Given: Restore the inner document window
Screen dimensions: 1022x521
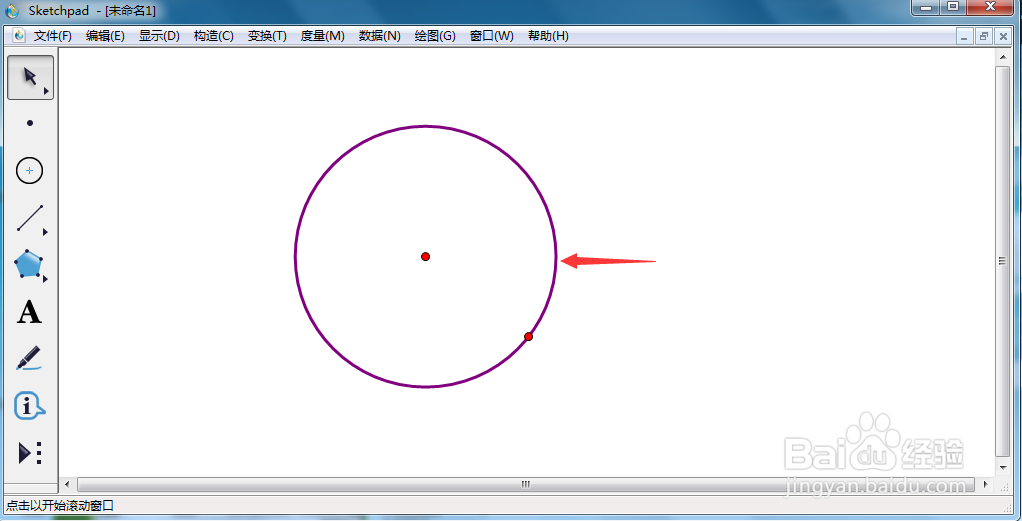Looking at the screenshot, I should [984, 37].
